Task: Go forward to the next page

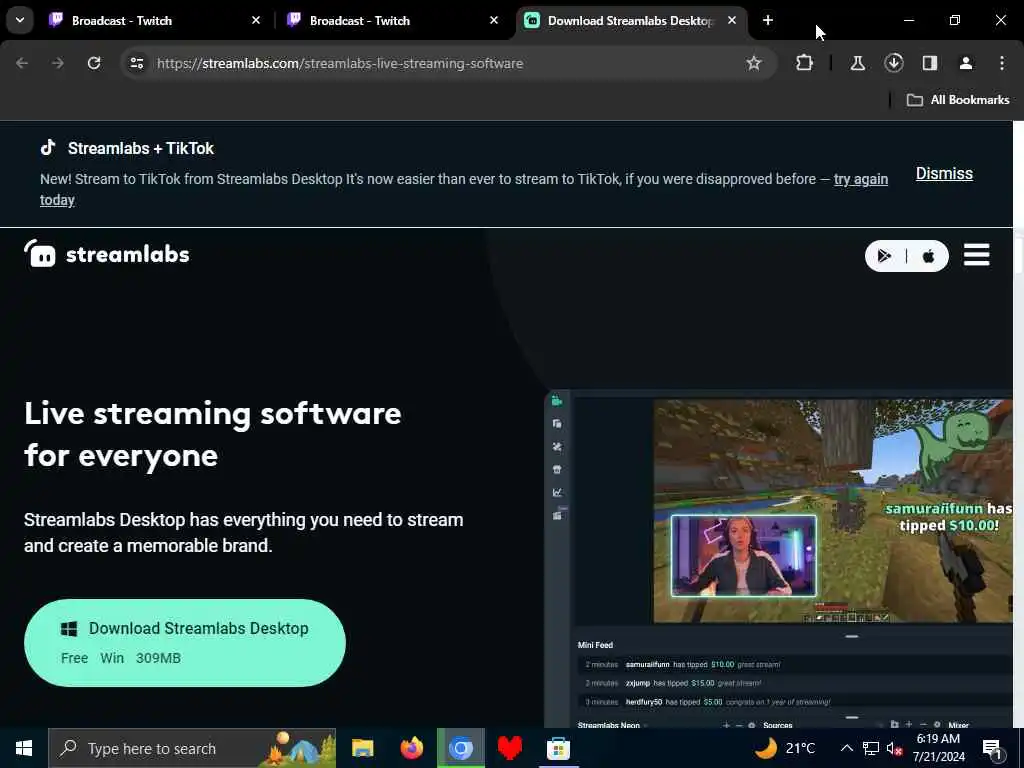Action: coord(58,63)
